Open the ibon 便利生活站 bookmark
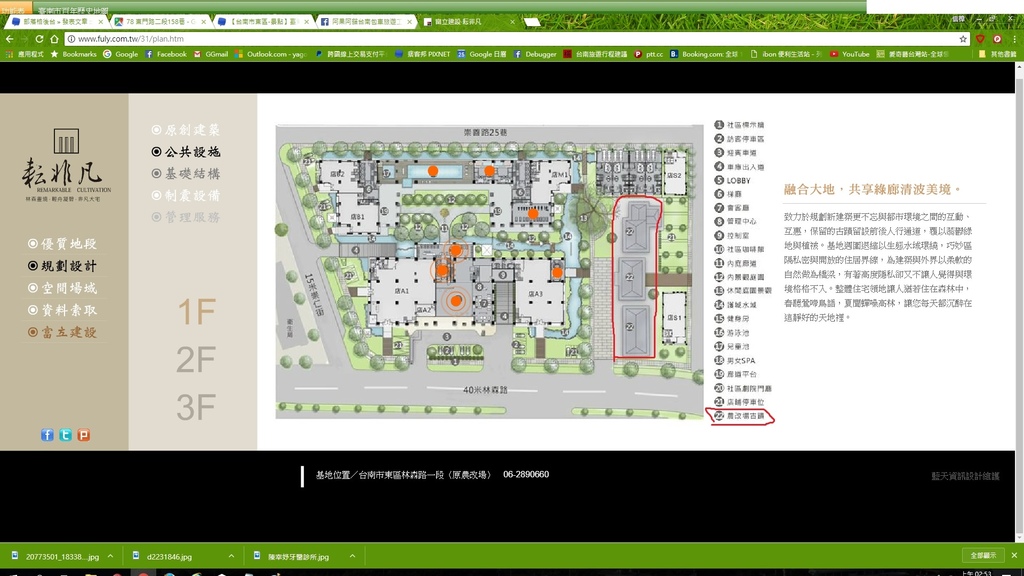The image size is (1024, 576). tap(786, 54)
